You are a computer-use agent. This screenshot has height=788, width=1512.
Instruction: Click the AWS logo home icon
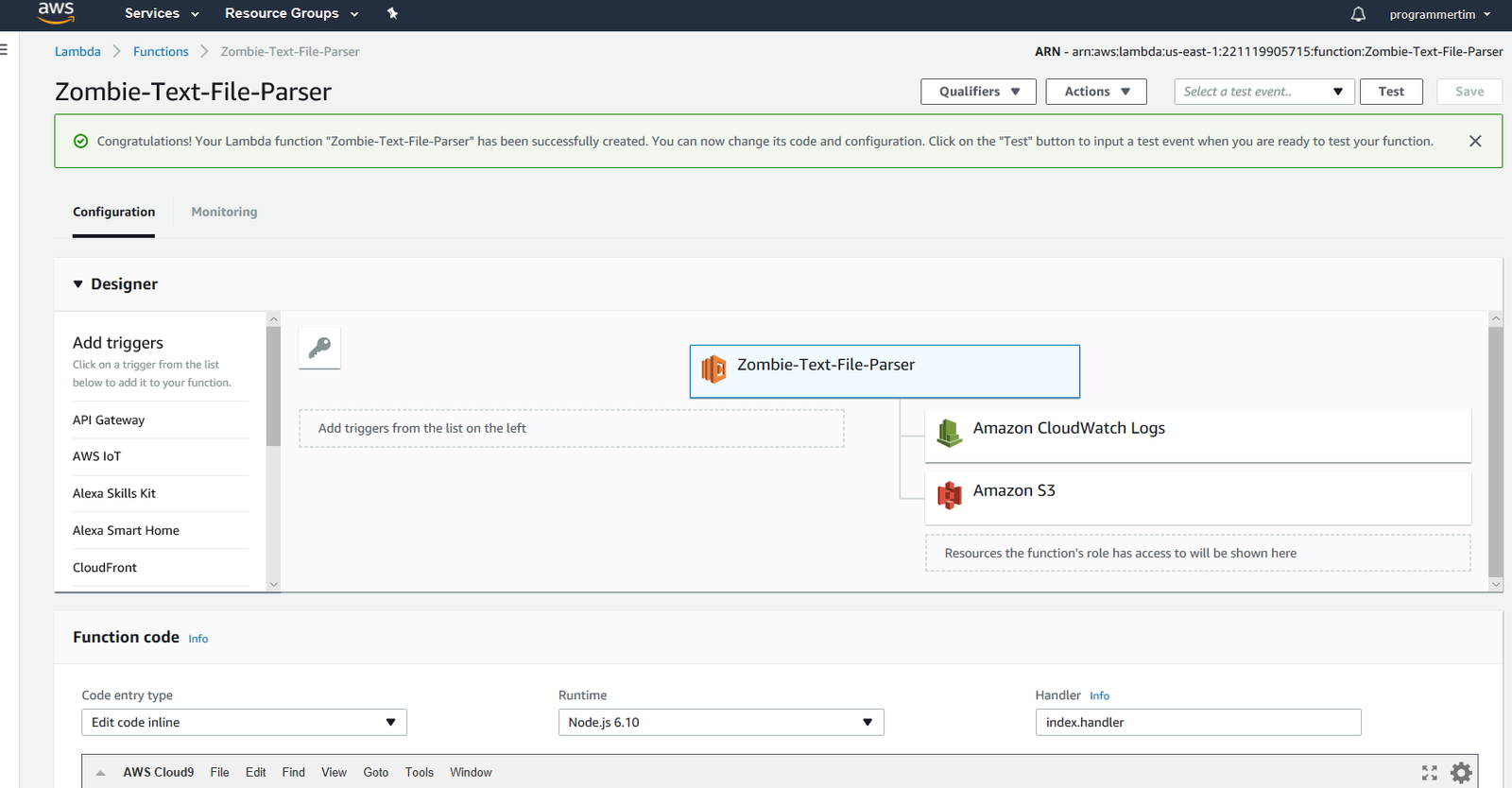[56, 13]
